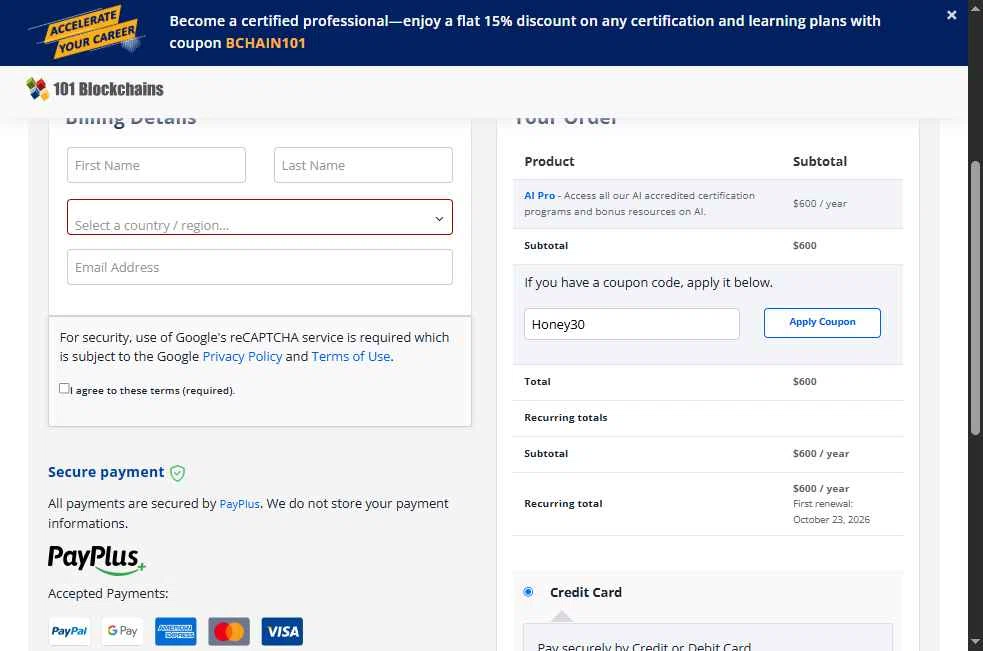The width and height of the screenshot is (983, 651).
Task: Focus the Last Name field
Action: pyautogui.click(x=363, y=165)
